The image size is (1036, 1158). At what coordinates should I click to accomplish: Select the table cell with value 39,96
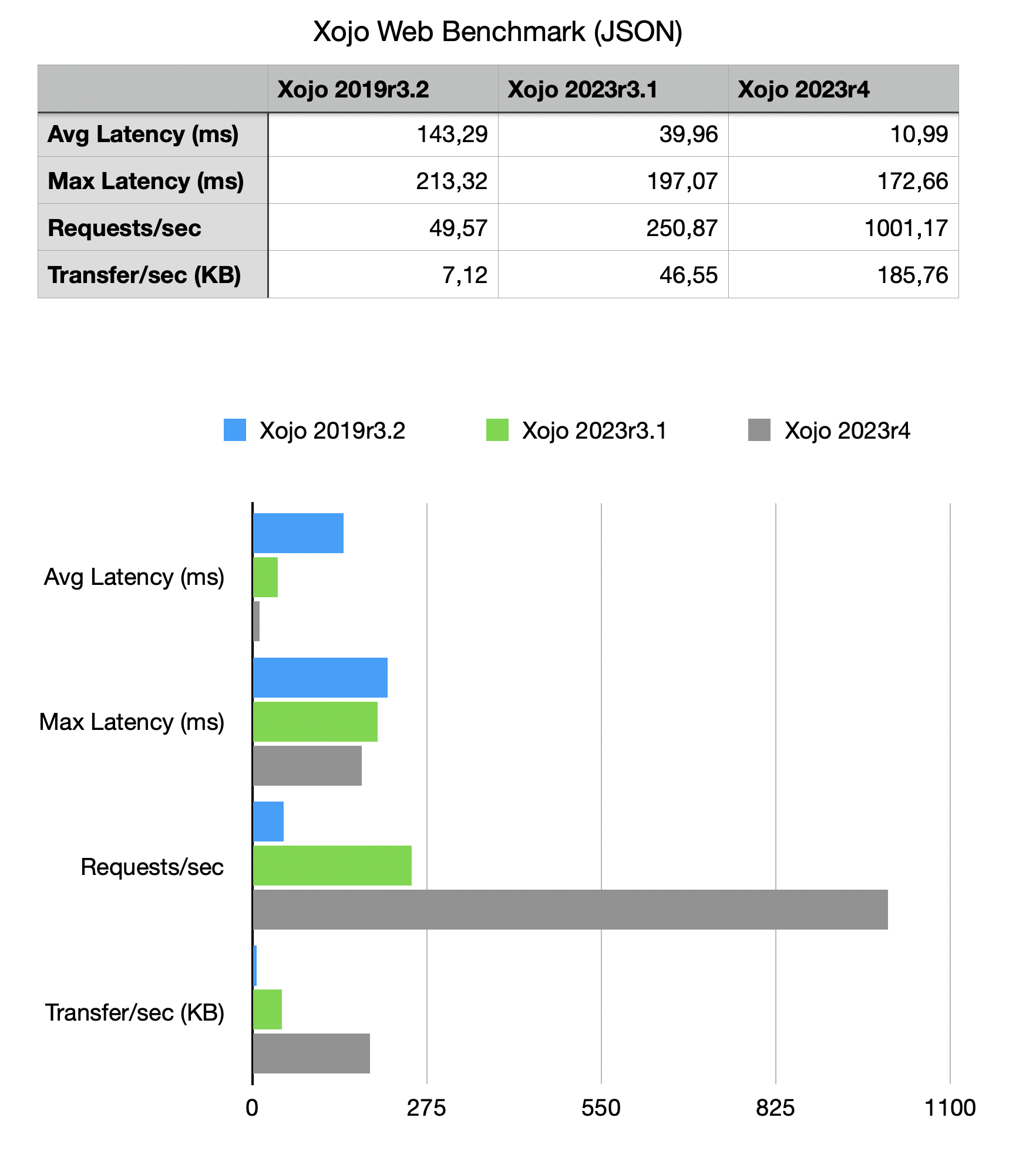tap(613, 134)
